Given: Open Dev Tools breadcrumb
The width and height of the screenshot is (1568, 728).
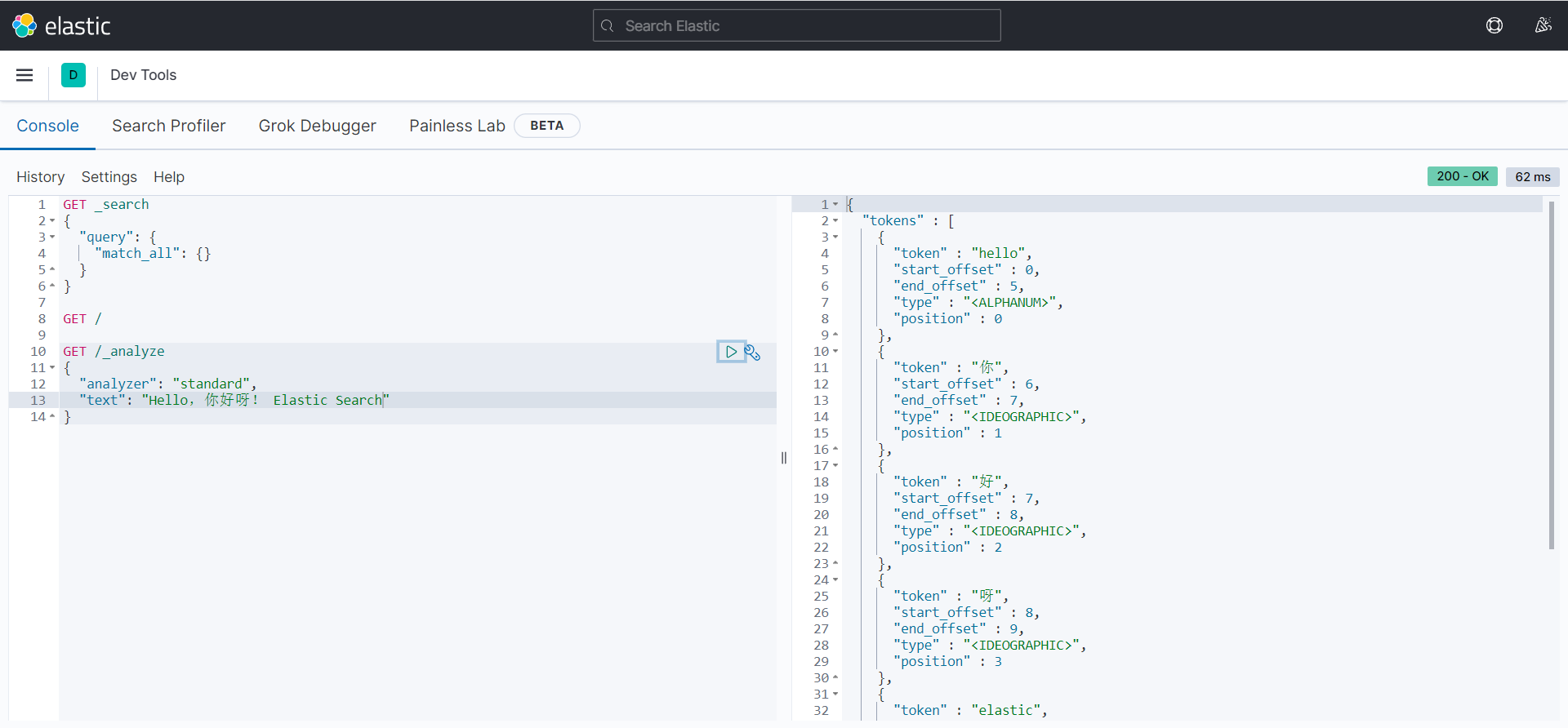Looking at the screenshot, I should pyautogui.click(x=143, y=75).
